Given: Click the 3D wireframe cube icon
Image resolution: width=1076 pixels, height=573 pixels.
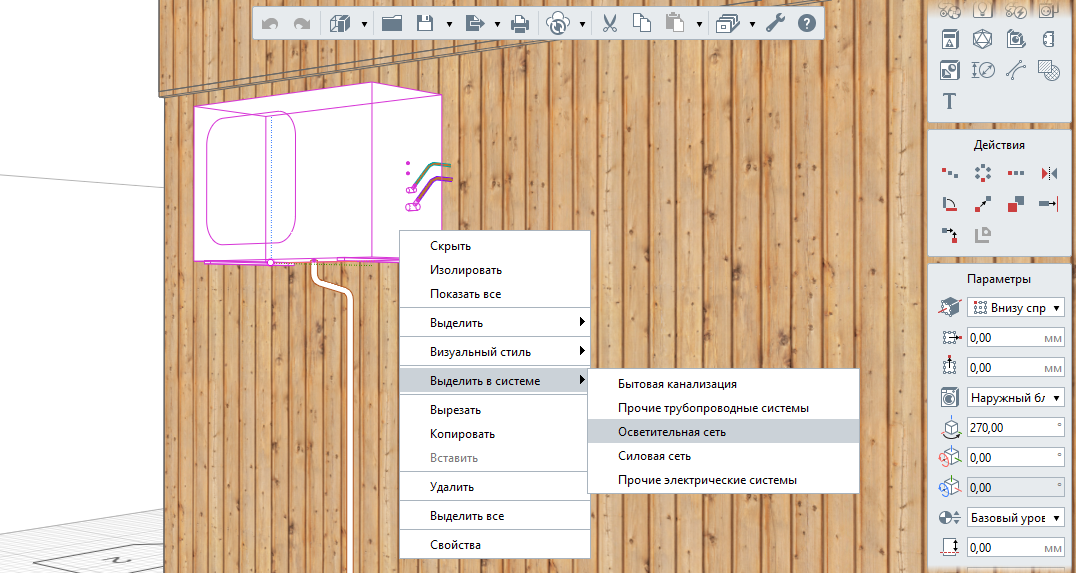Looking at the screenshot, I should [340, 24].
